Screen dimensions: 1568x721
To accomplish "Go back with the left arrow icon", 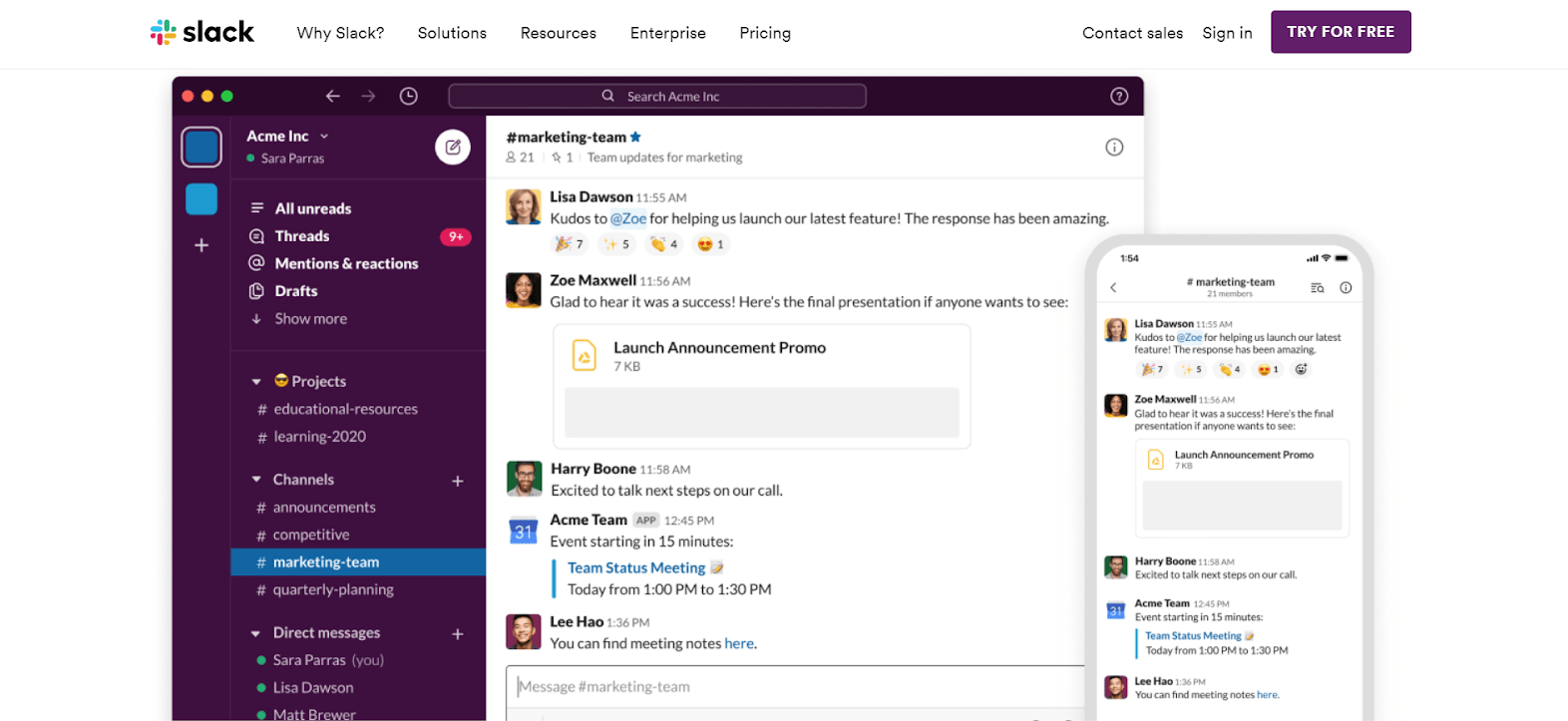I will [333, 96].
